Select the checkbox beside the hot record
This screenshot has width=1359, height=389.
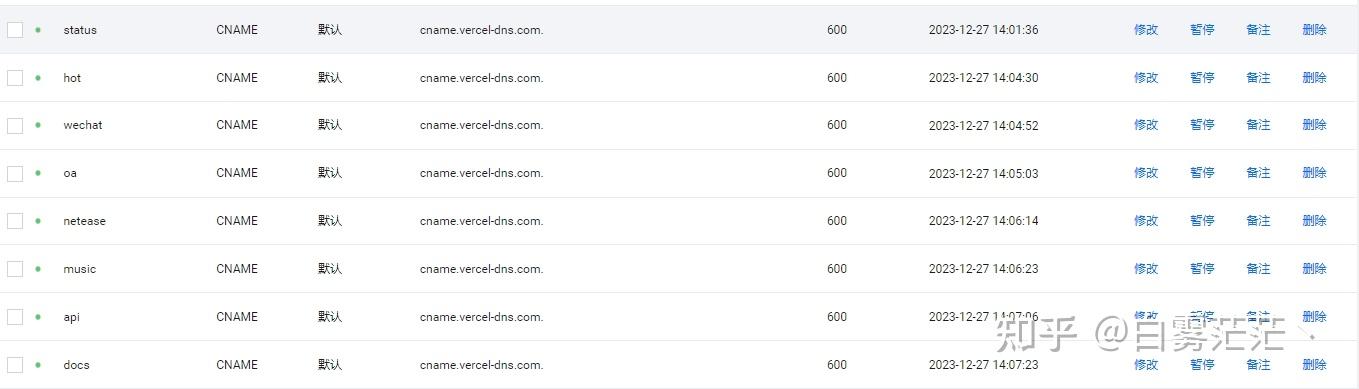tap(15, 78)
